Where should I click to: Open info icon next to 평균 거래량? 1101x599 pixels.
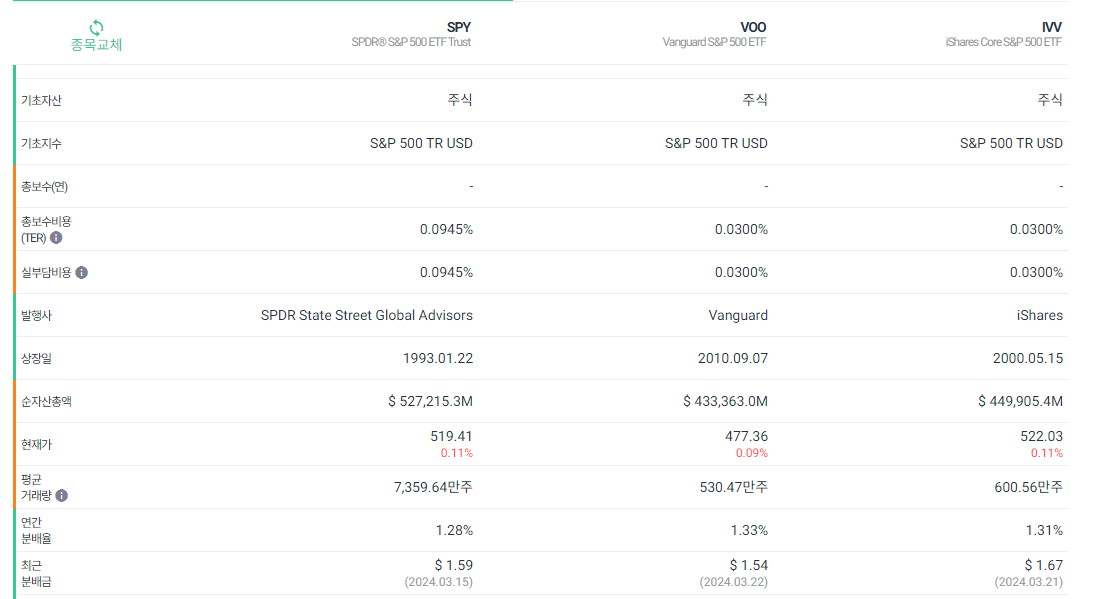62,496
